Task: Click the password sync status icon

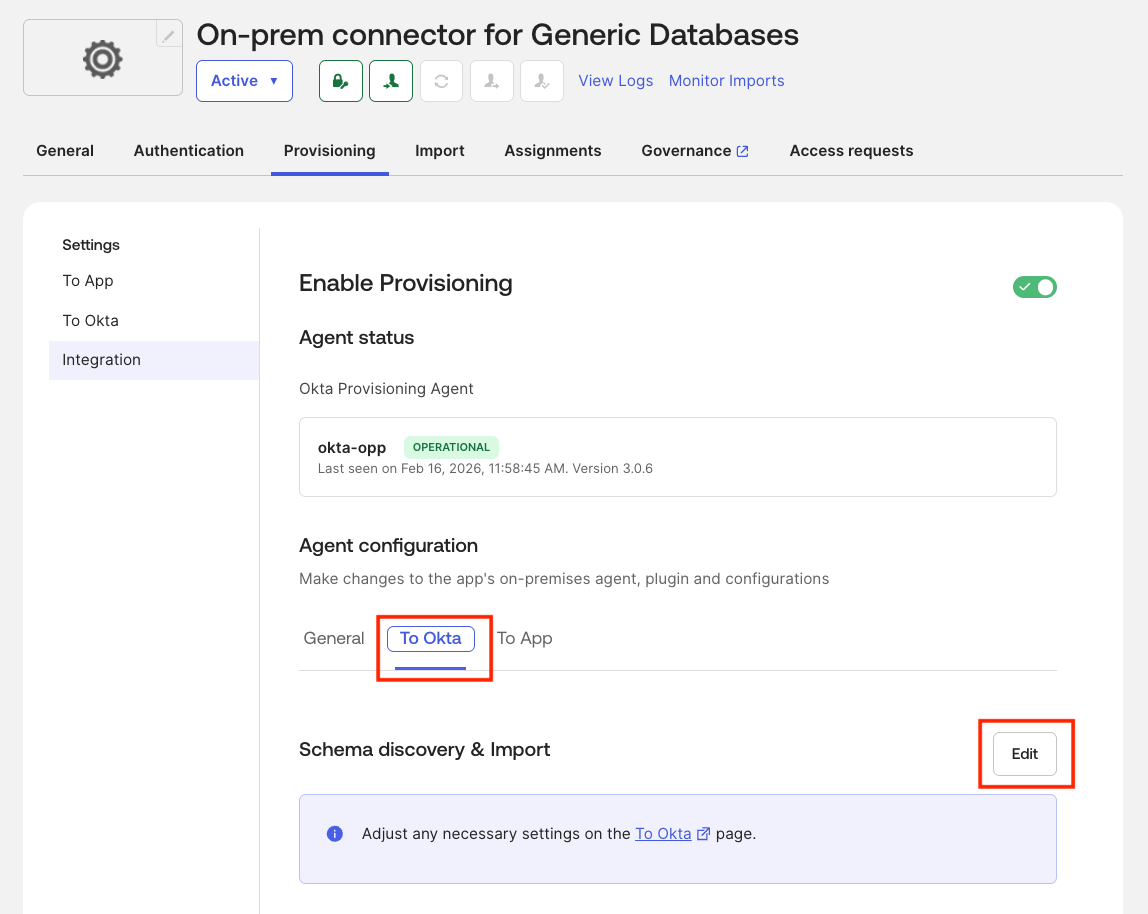Action: pyautogui.click(x=341, y=81)
